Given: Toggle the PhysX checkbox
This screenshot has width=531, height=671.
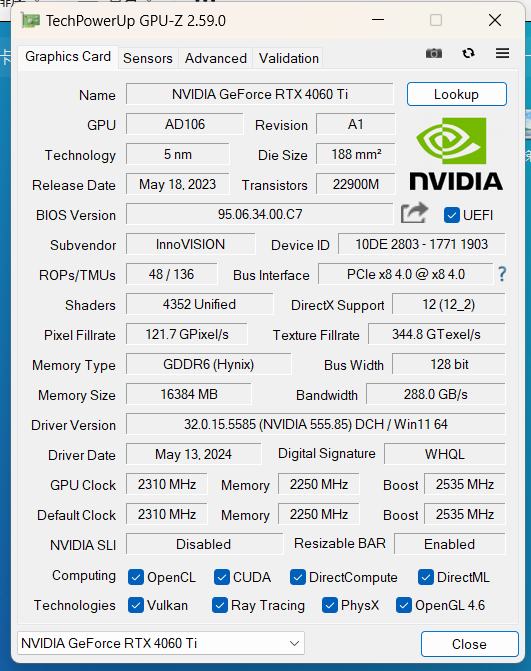Looking at the screenshot, I should point(329,605).
